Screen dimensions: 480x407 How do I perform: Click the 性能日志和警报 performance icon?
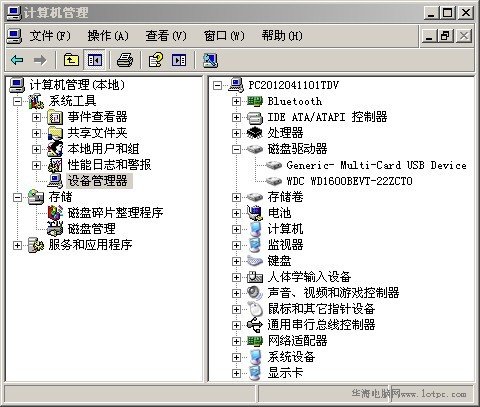(x=55, y=165)
